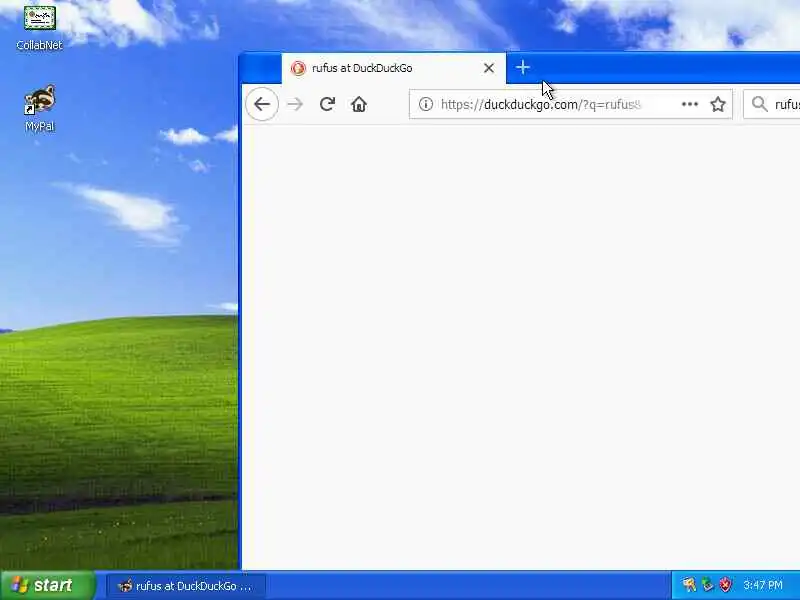Click the search bar magnifier icon
Screen dimensions: 800x600
click(759, 104)
